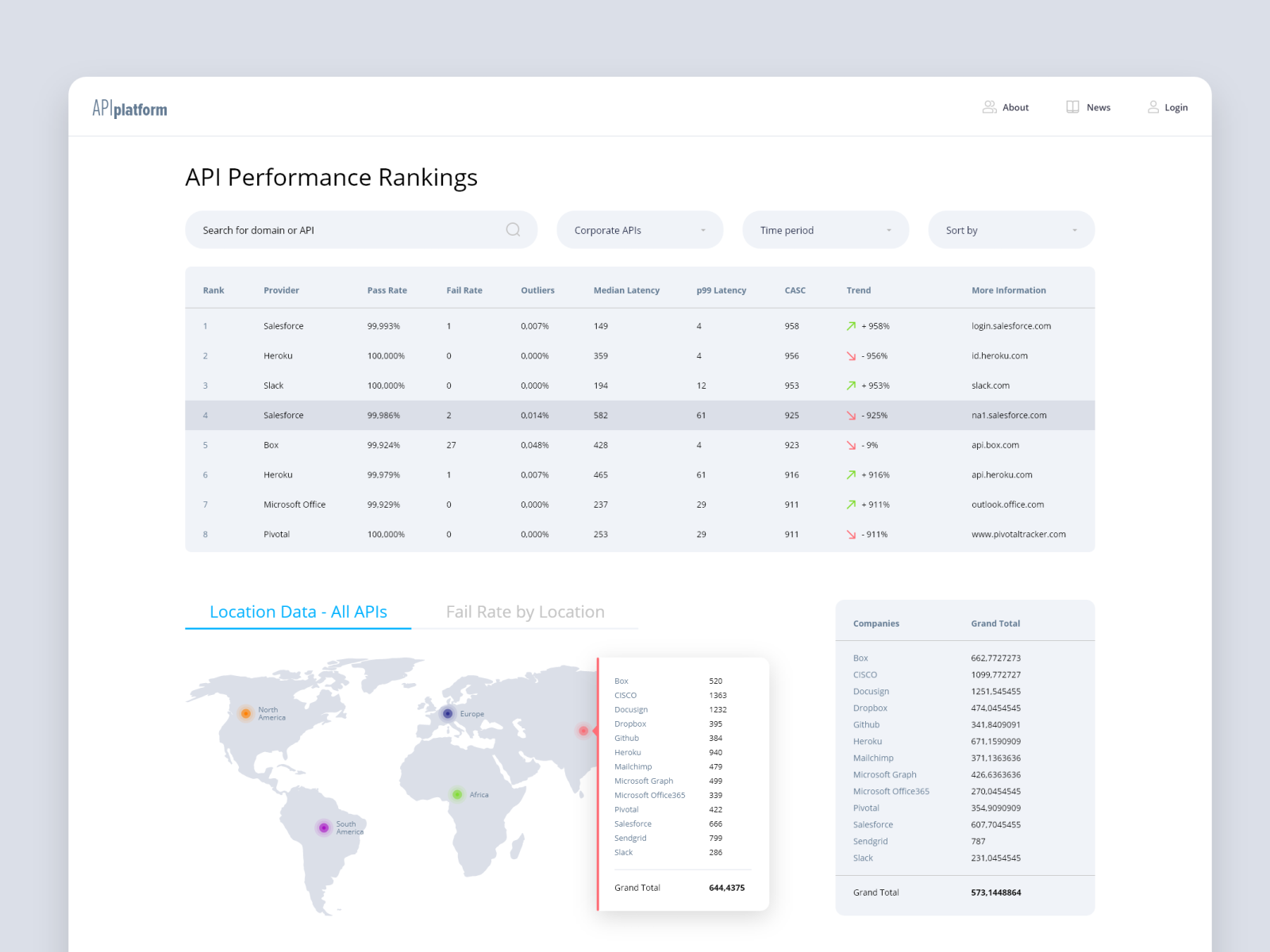Select Location Data - All APIs tab

(298, 612)
